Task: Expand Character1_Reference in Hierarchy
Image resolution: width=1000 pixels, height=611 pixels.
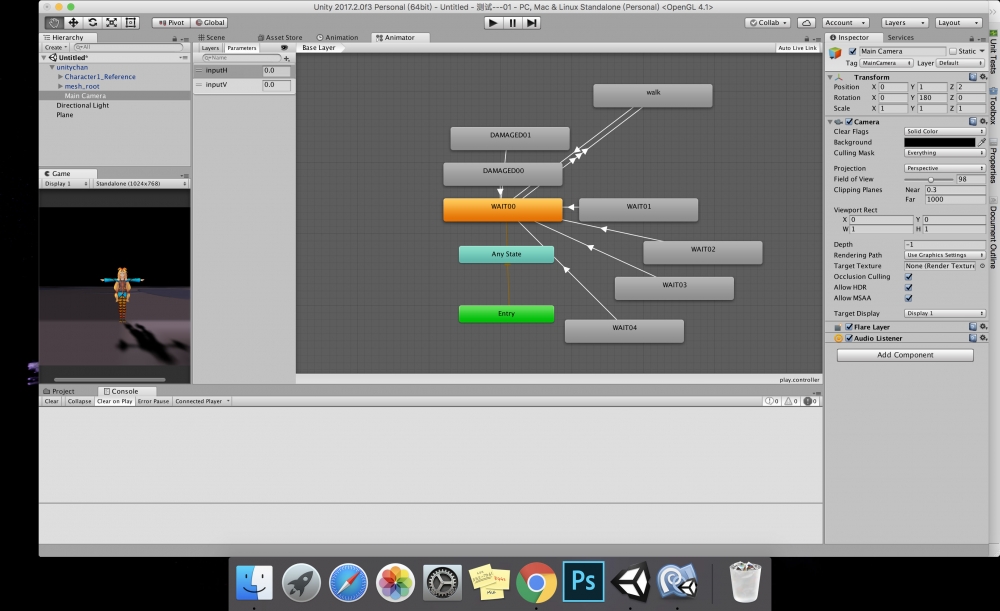Action: coord(60,77)
